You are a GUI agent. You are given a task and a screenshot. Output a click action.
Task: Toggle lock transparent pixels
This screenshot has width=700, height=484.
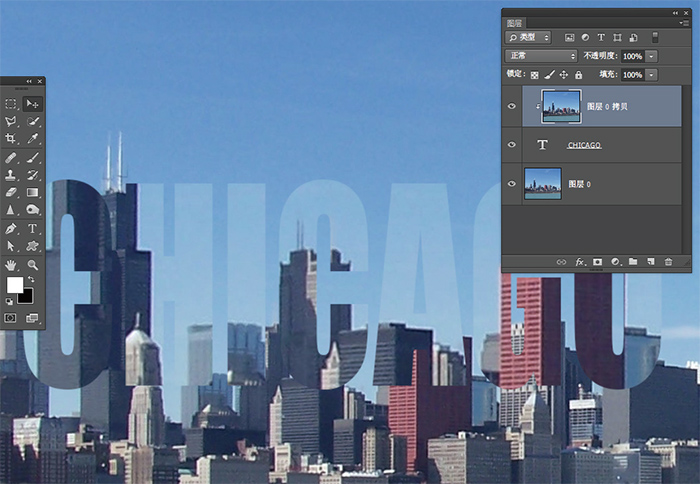(x=534, y=75)
